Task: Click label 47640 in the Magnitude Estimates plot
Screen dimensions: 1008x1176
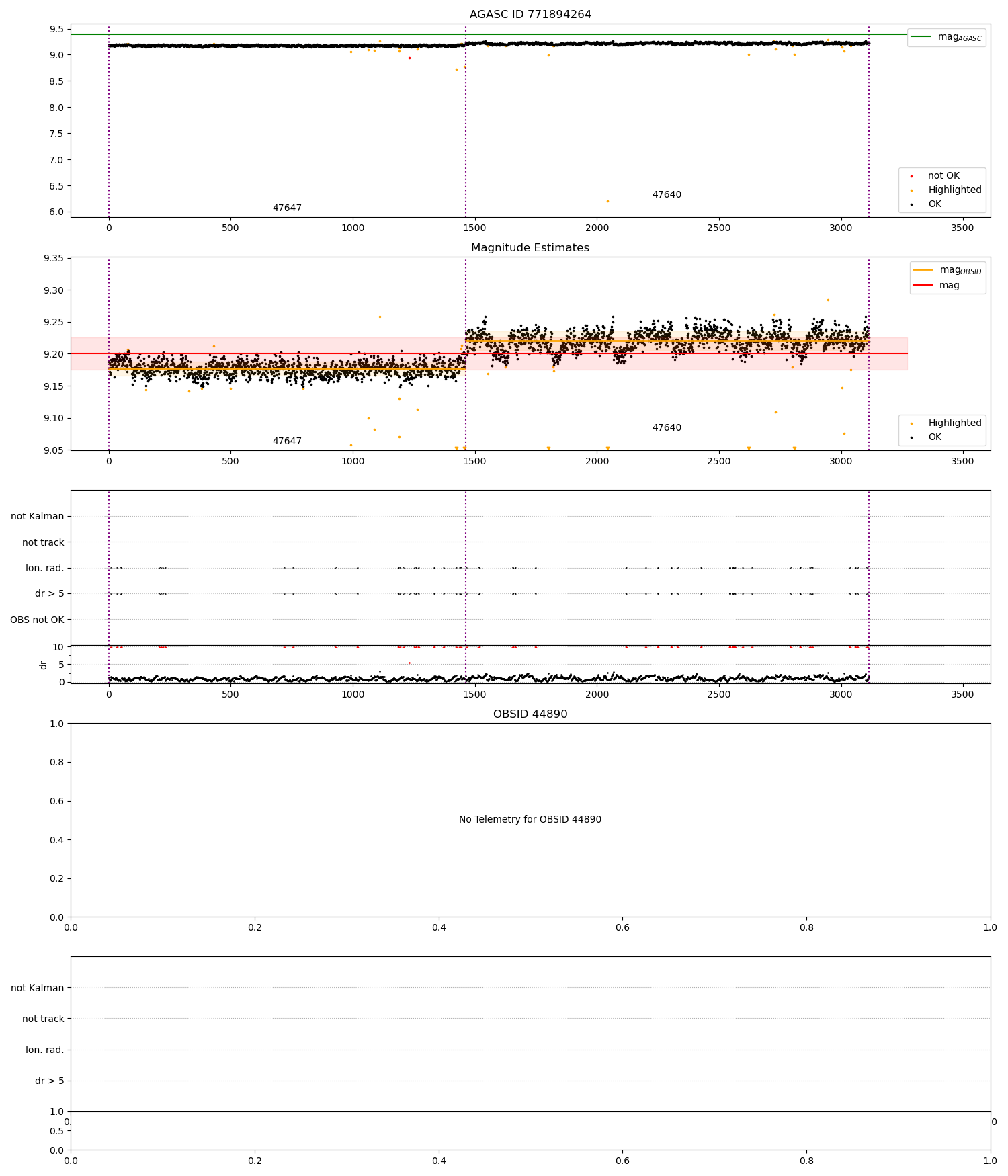Action: pyautogui.click(x=667, y=428)
